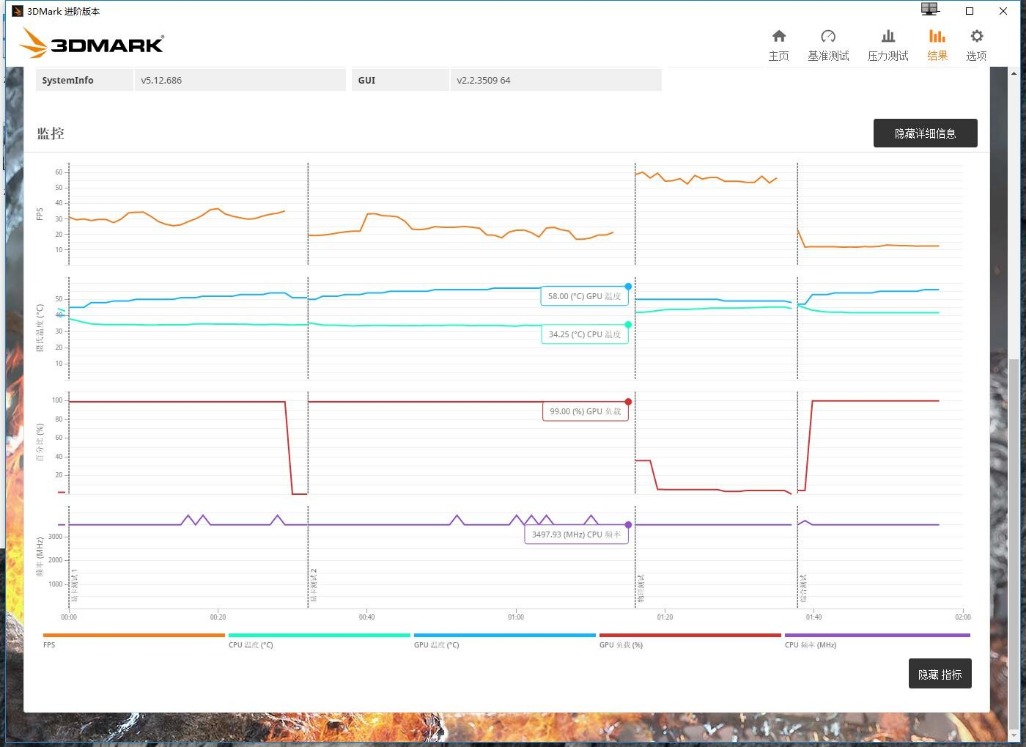Click the dual-monitor icon near window controls
Screen dimensions: 1026x747
point(928,9)
